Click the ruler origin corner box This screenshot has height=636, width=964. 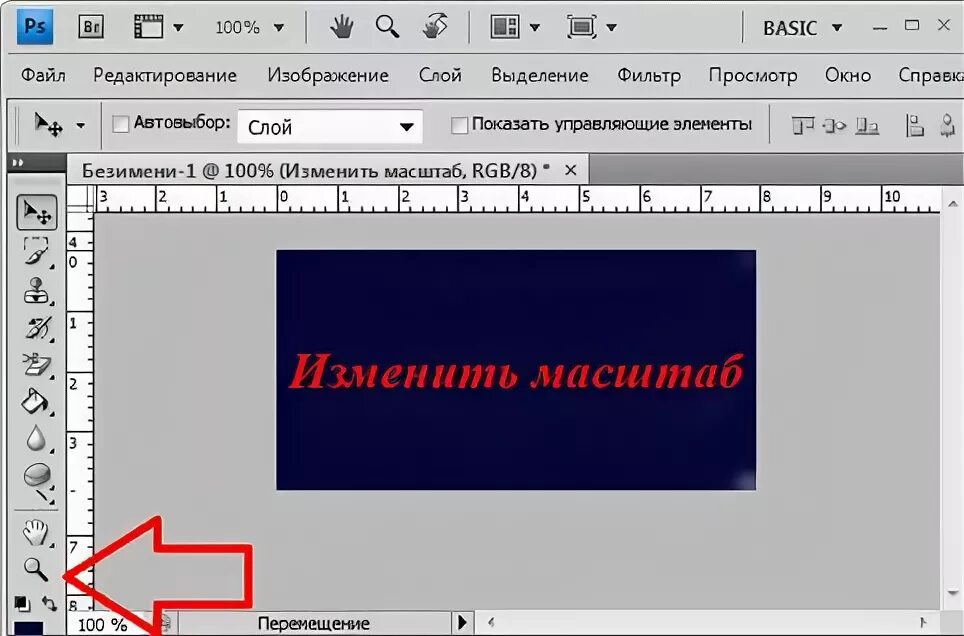click(x=80, y=199)
